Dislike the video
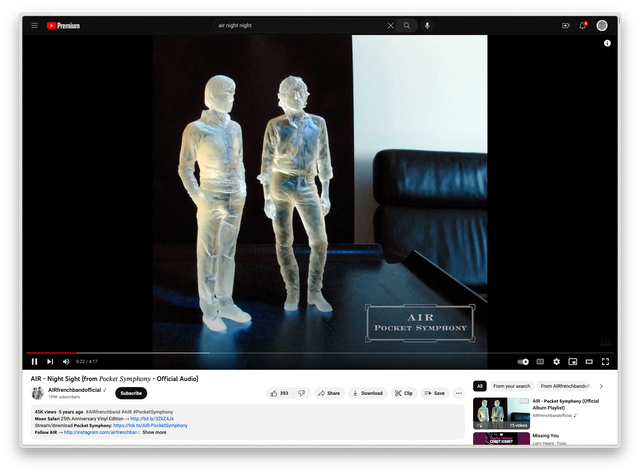This screenshot has height=473, width=640. click(302, 393)
